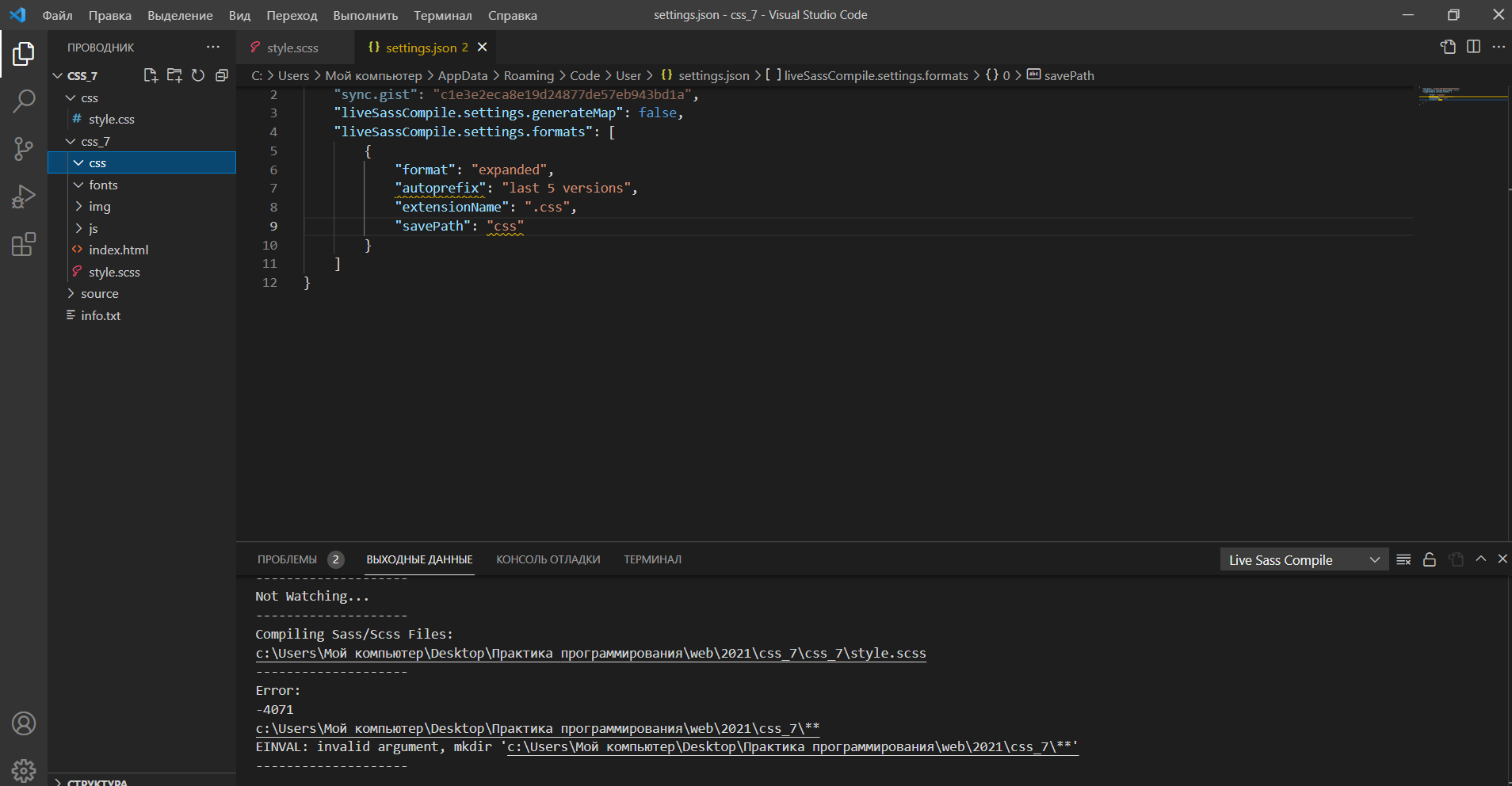Screen dimensions: 1512x786
Task: Create a new folder in CSS_7
Action: pyautogui.click(x=174, y=75)
